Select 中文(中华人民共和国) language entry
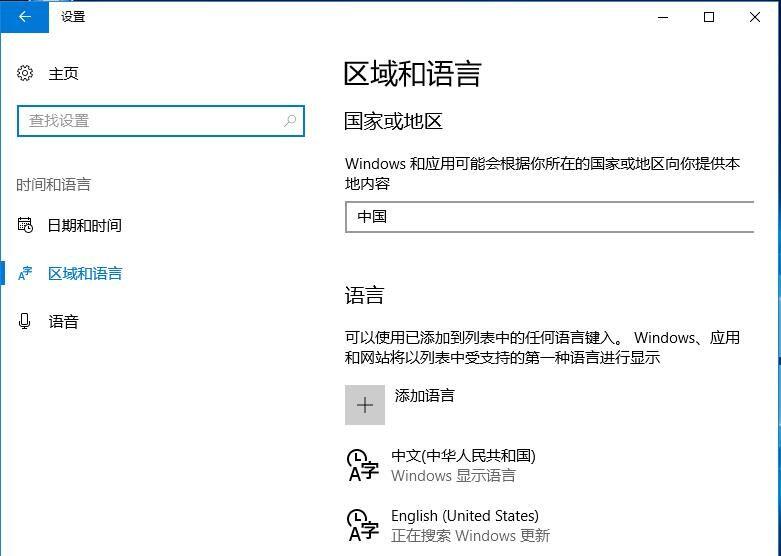Screen dimensions: 781x556 (x=463, y=465)
